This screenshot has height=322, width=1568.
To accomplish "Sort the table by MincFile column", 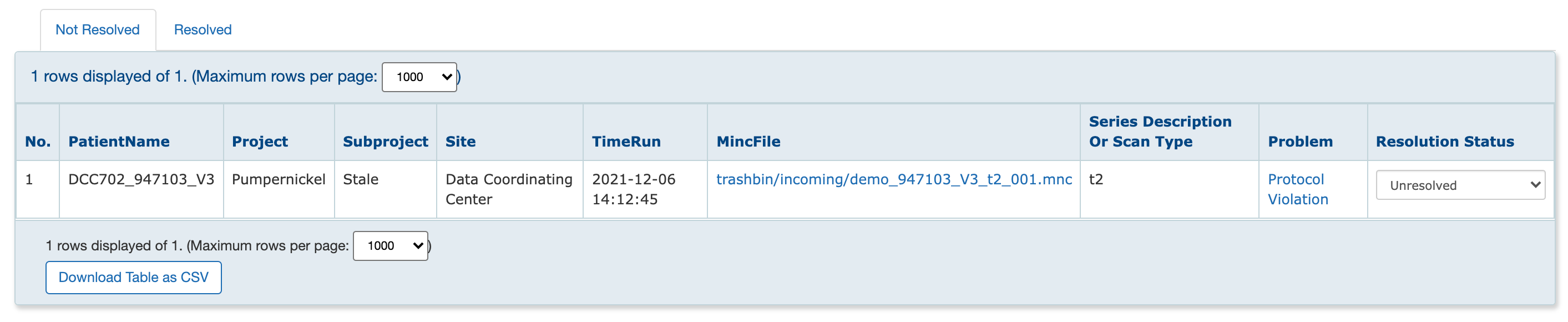I will pyautogui.click(x=747, y=141).
